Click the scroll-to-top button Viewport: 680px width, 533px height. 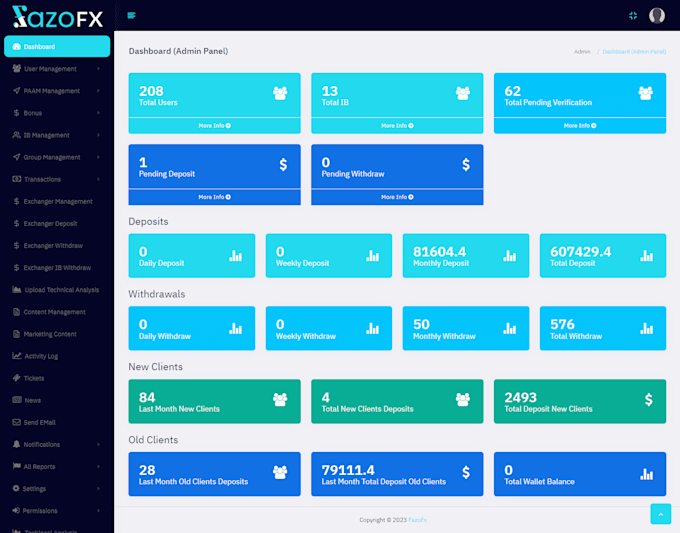click(x=660, y=514)
